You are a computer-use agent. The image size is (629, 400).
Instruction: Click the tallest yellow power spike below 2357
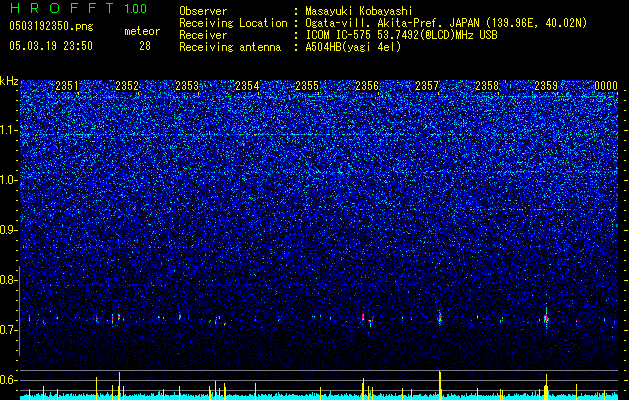[x=440, y=385]
